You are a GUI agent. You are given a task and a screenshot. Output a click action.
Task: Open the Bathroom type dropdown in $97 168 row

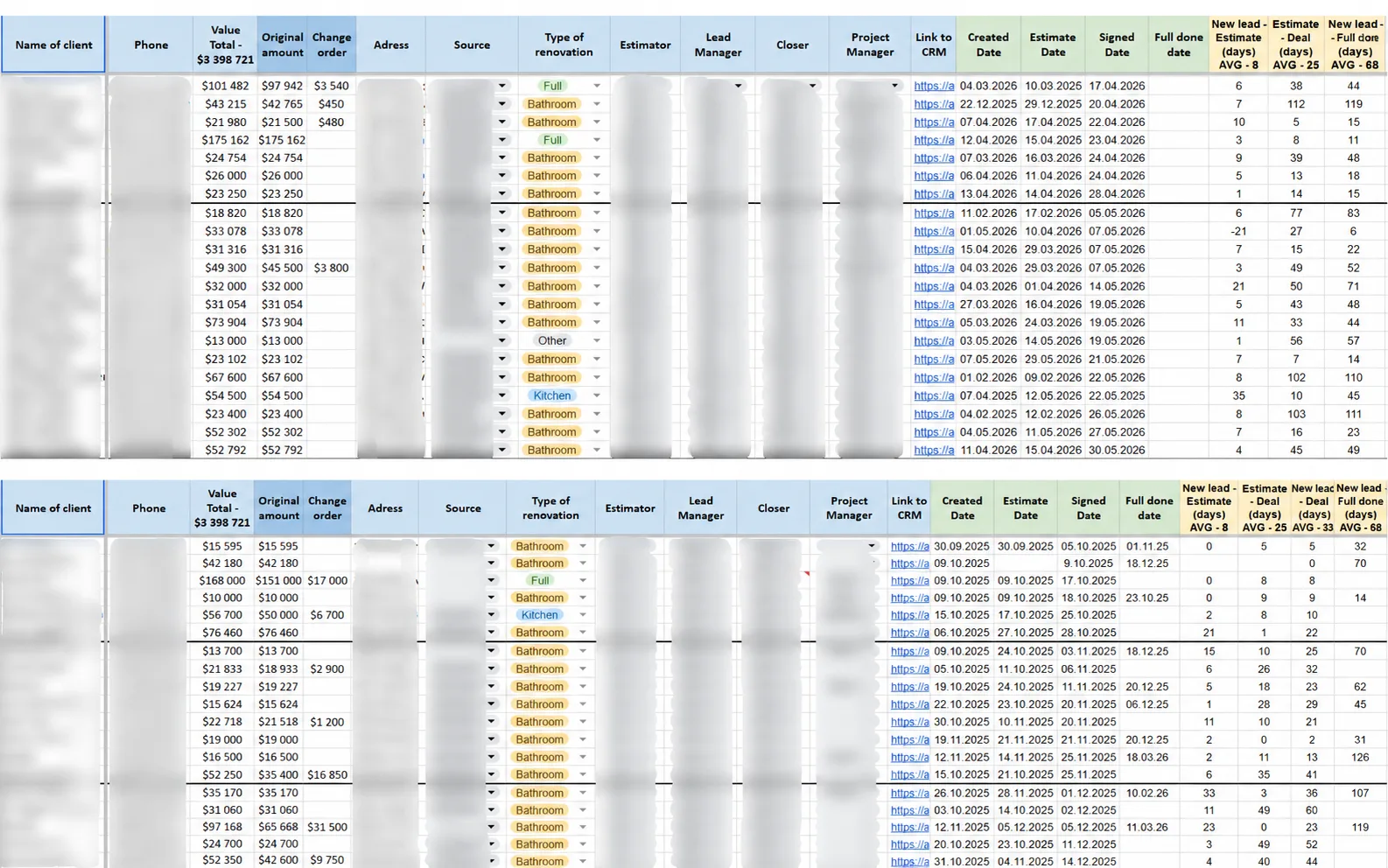point(583,827)
